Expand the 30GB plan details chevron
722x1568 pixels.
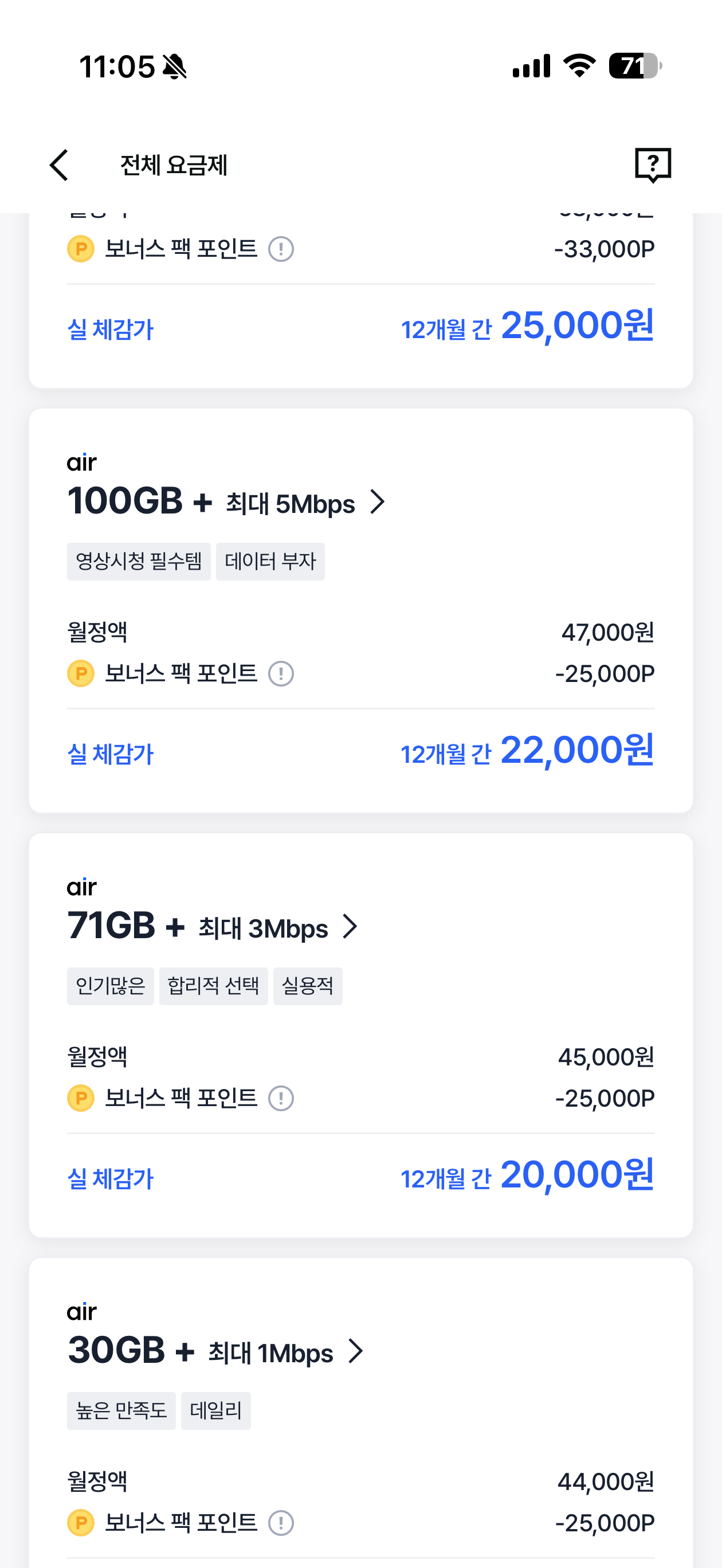355,1351
